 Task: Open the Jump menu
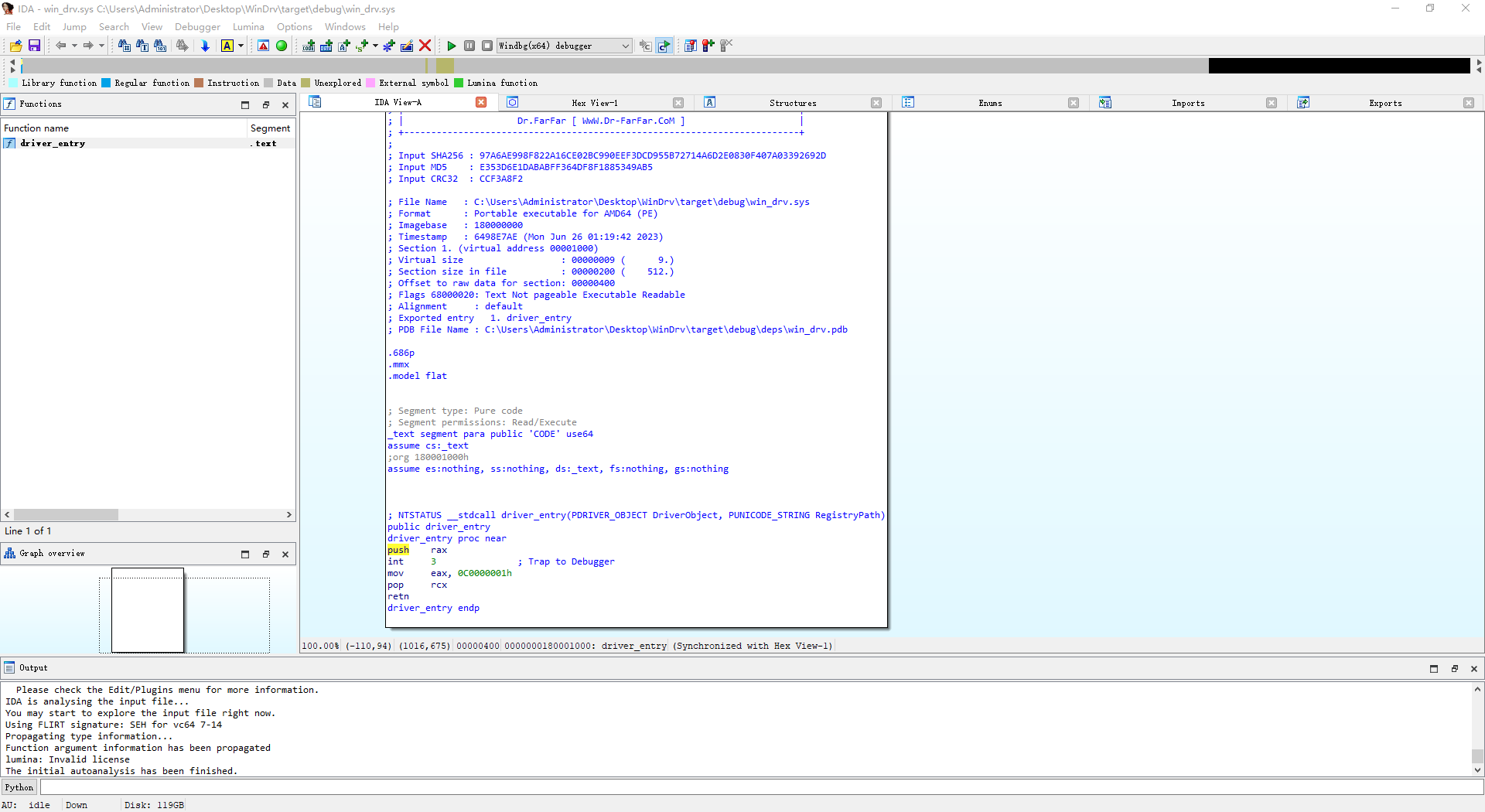[74, 26]
